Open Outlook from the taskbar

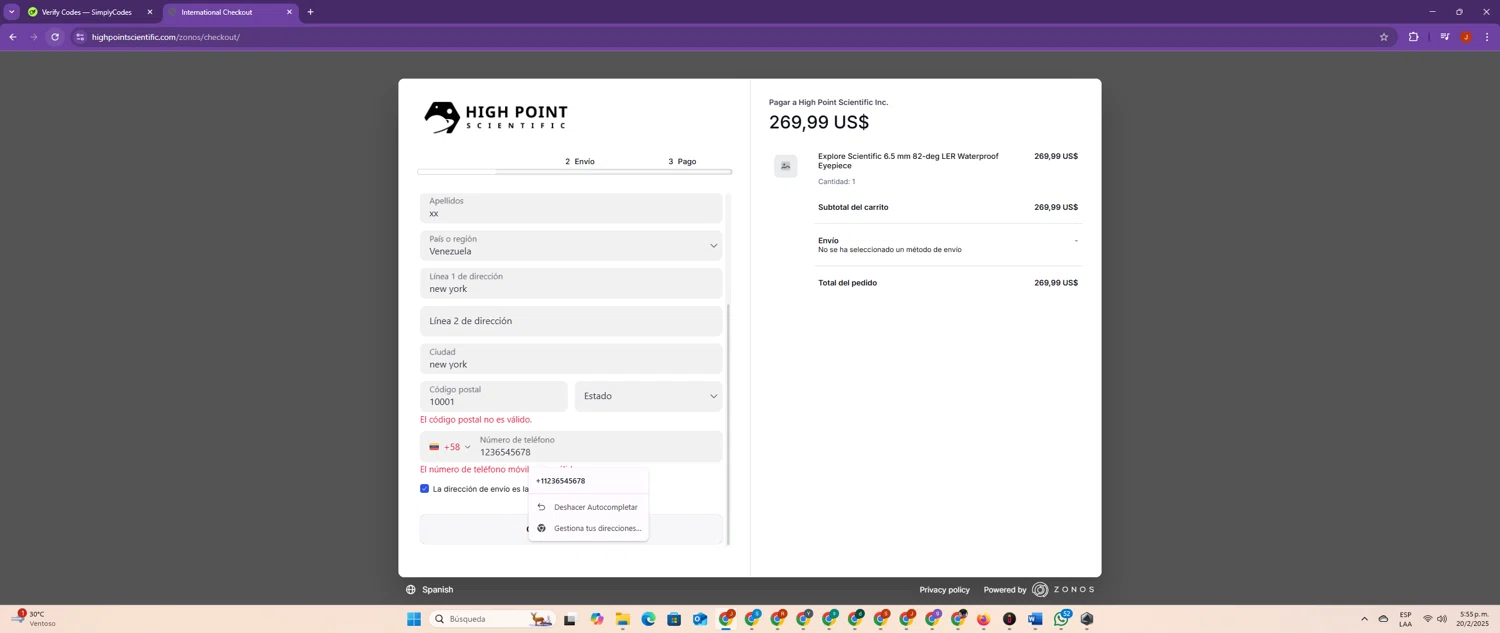pos(700,620)
